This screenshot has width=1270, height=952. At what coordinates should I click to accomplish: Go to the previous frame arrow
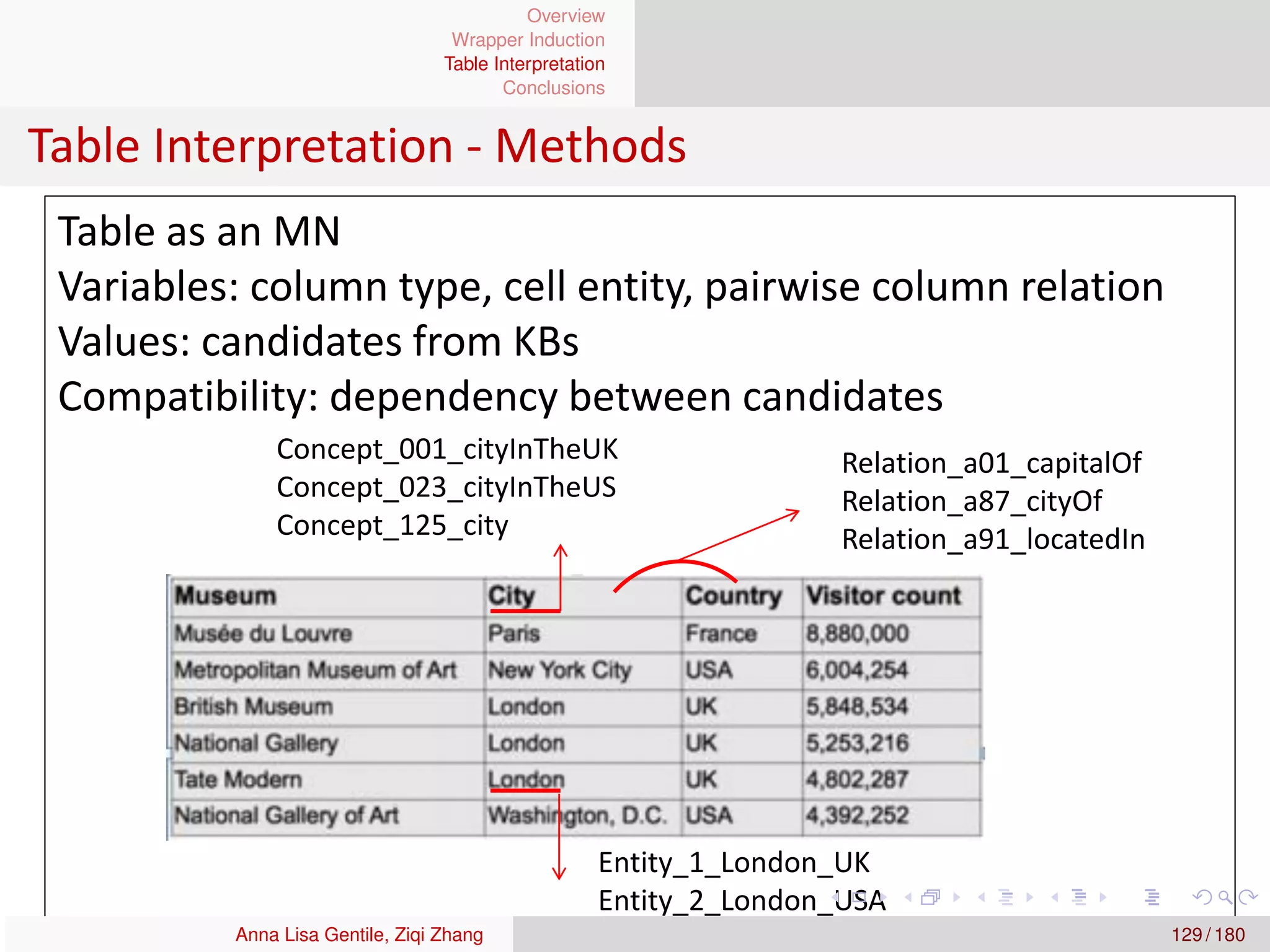point(908,897)
